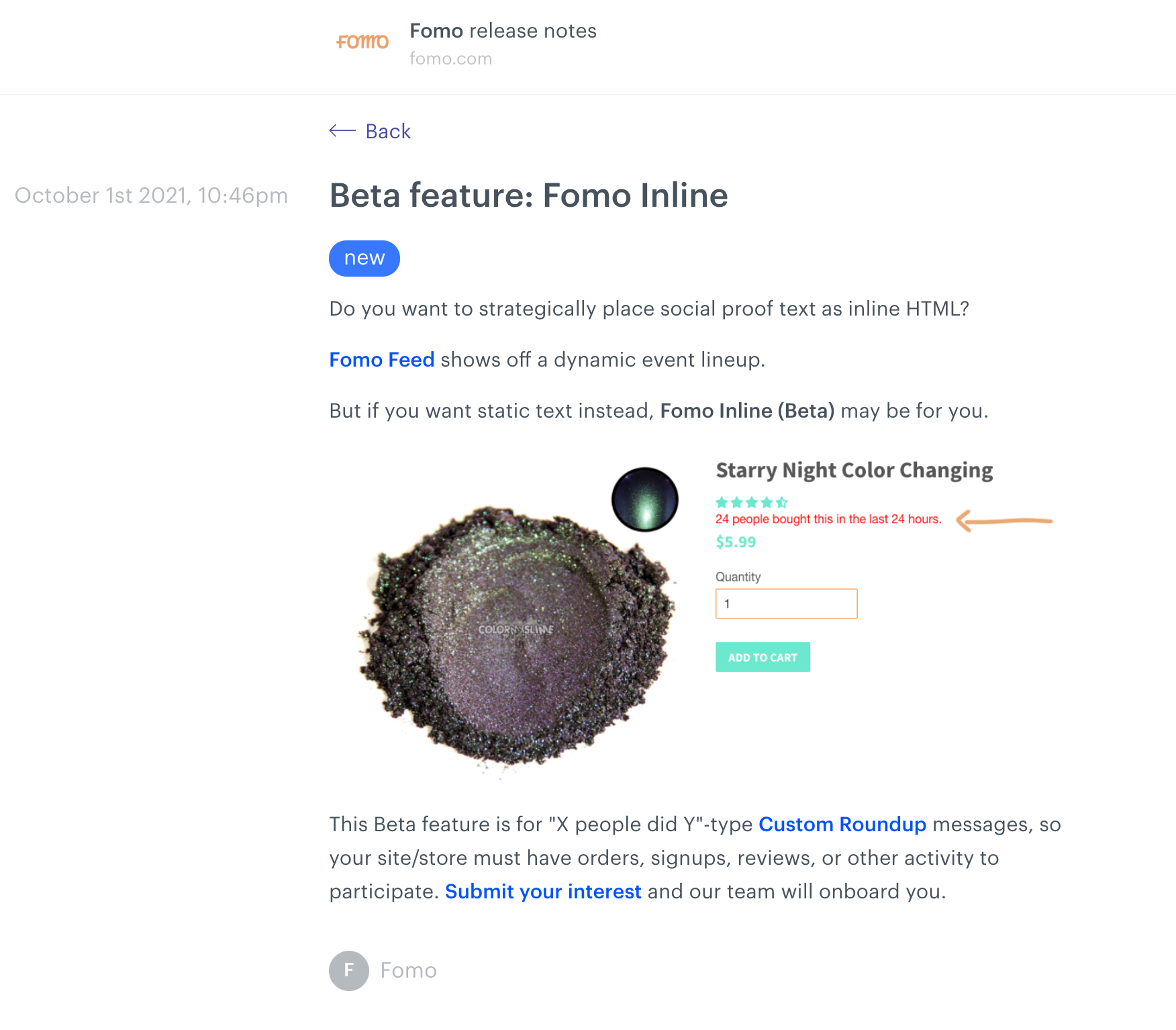Click the blue 'new' tag badge
Image resolution: width=1176 pixels, height=1030 pixels.
pyautogui.click(x=364, y=259)
